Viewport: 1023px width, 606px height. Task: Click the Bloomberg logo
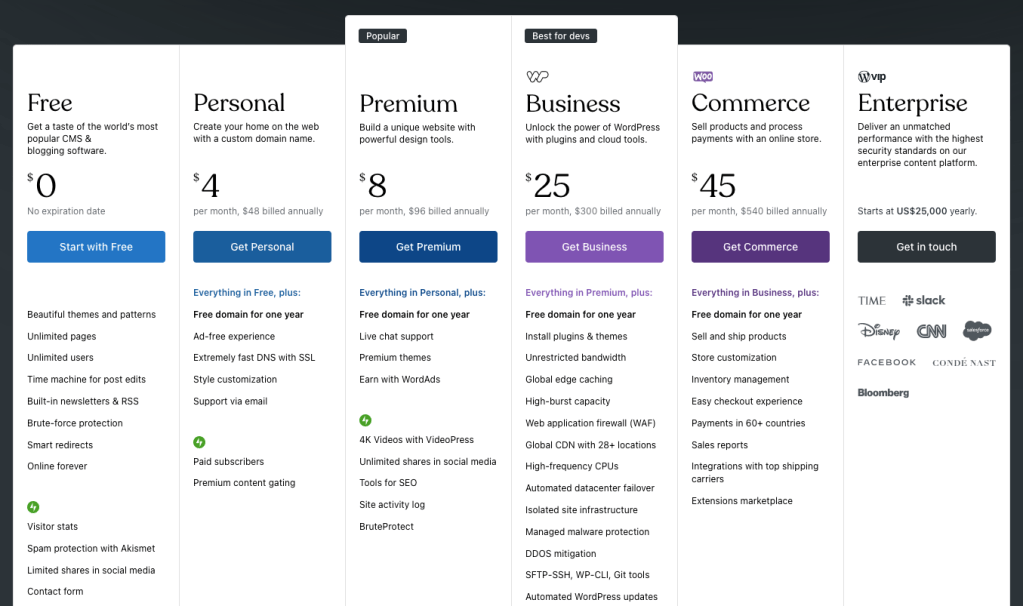[x=883, y=393]
